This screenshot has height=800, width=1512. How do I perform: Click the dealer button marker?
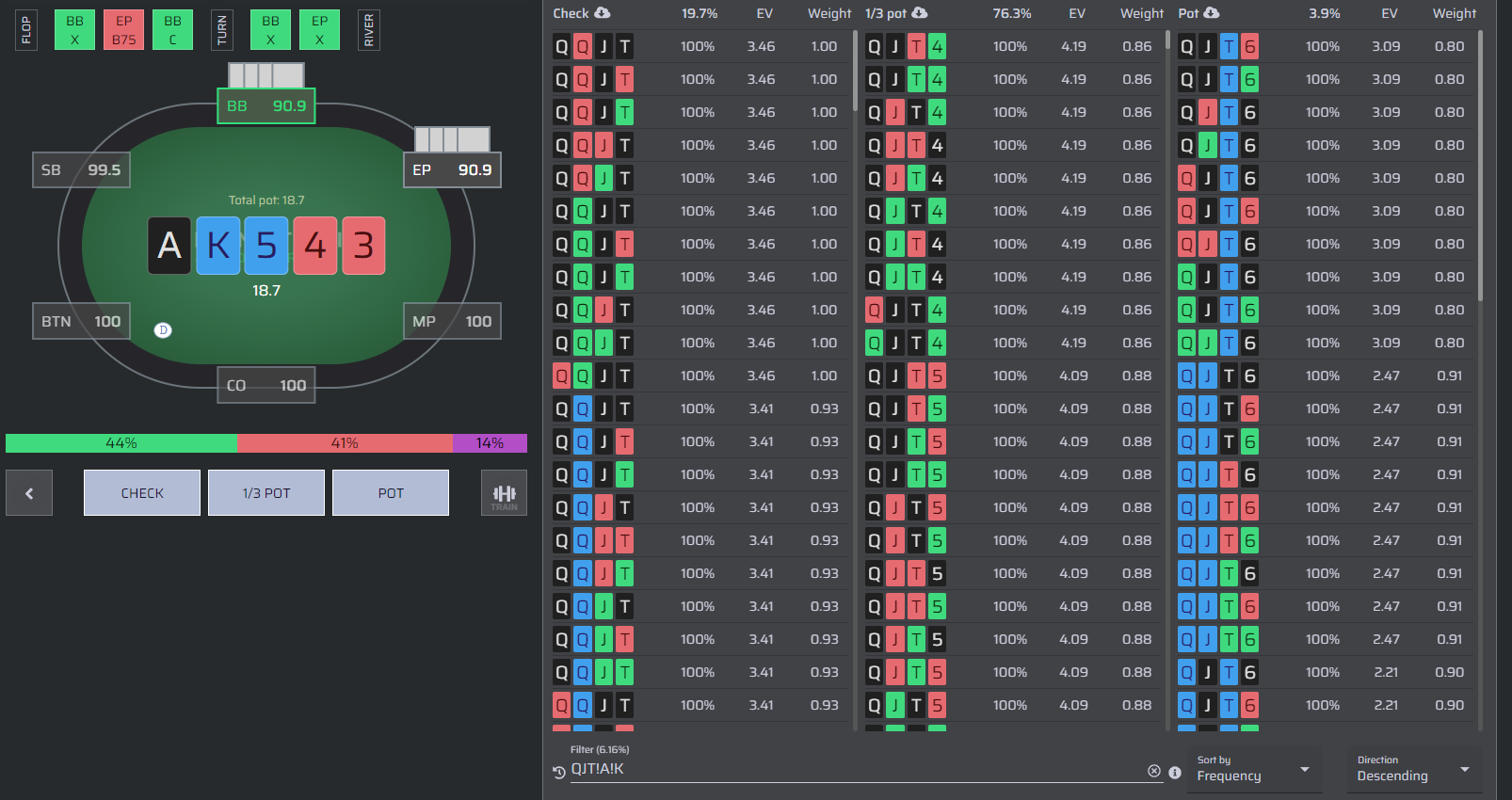(x=163, y=329)
